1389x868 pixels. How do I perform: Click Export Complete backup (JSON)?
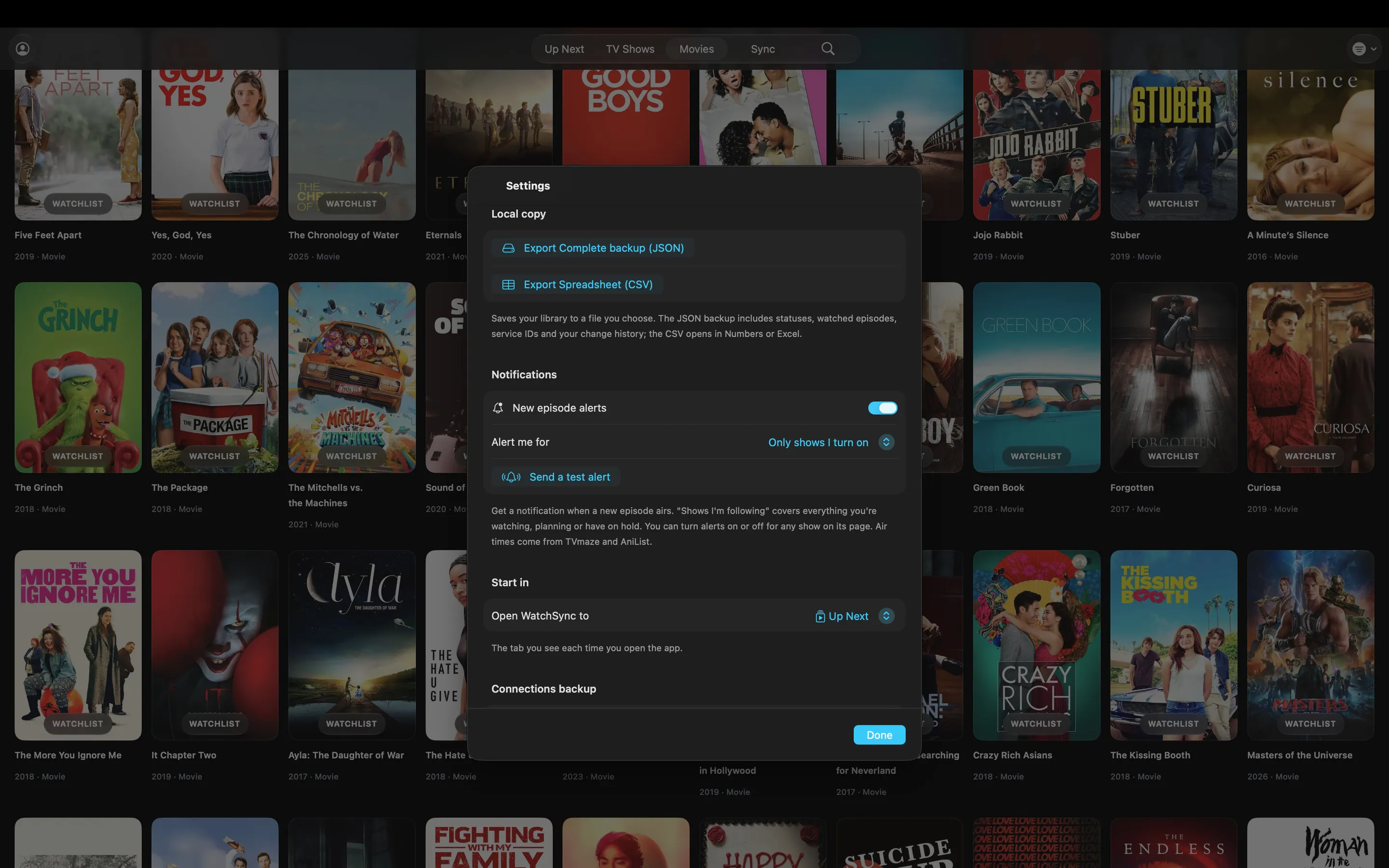click(x=594, y=248)
